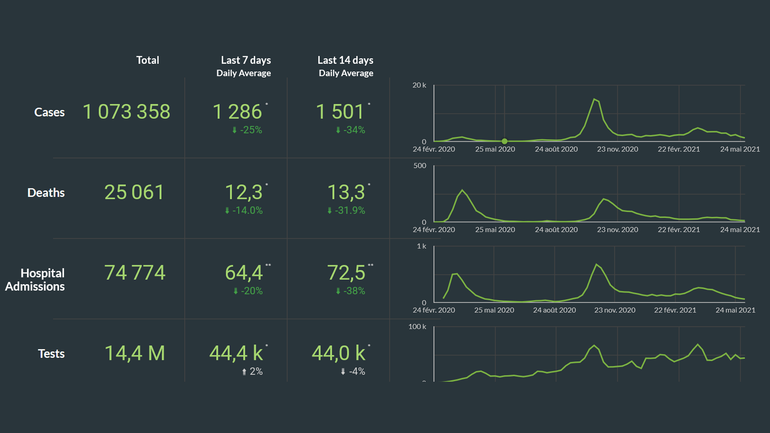Viewport: 770px width, 433px height.
Task: Select the Hospital Admissions row label
Action: point(43,279)
